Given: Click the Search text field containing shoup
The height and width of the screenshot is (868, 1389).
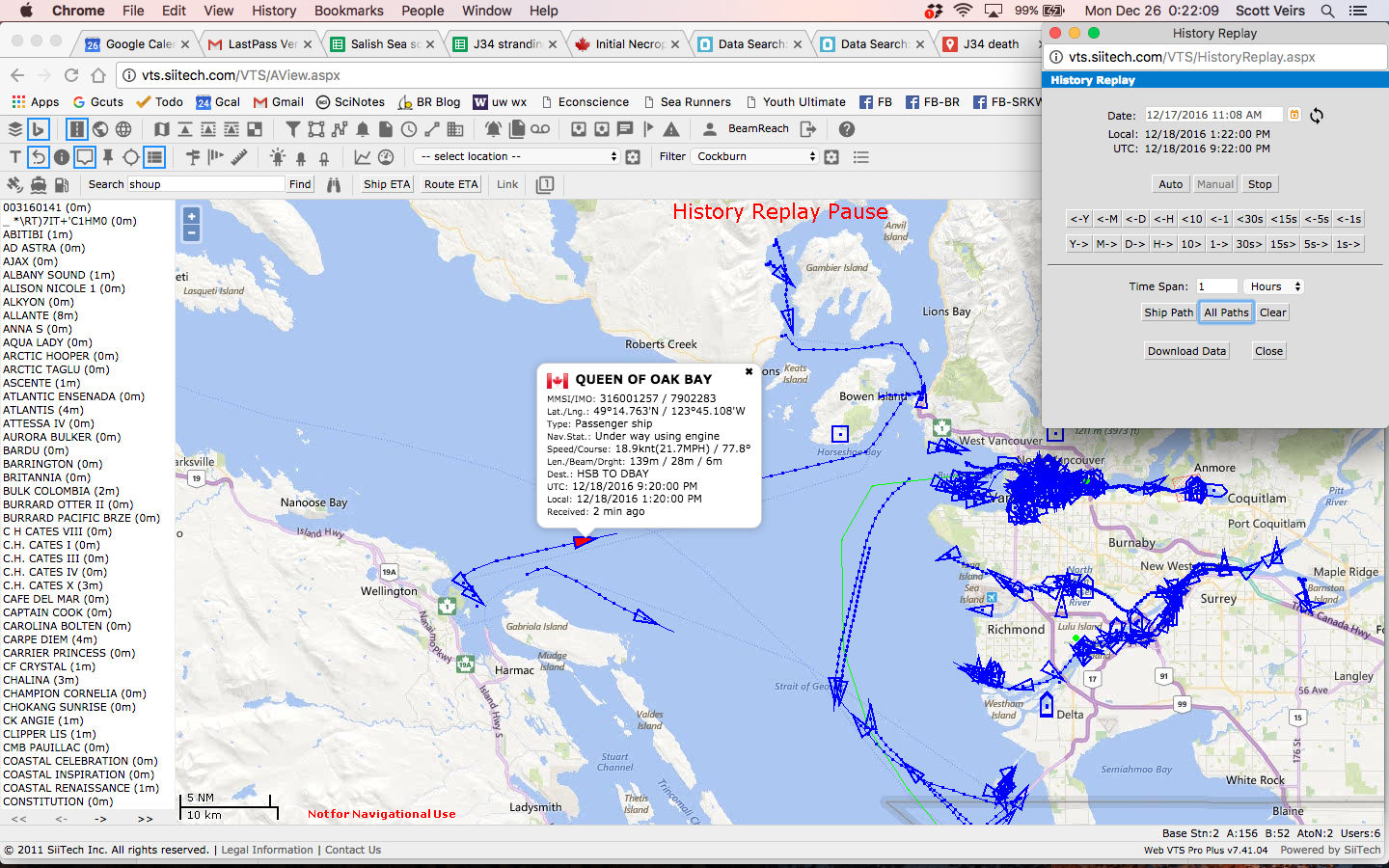Looking at the screenshot, I should [x=205, y=184].
